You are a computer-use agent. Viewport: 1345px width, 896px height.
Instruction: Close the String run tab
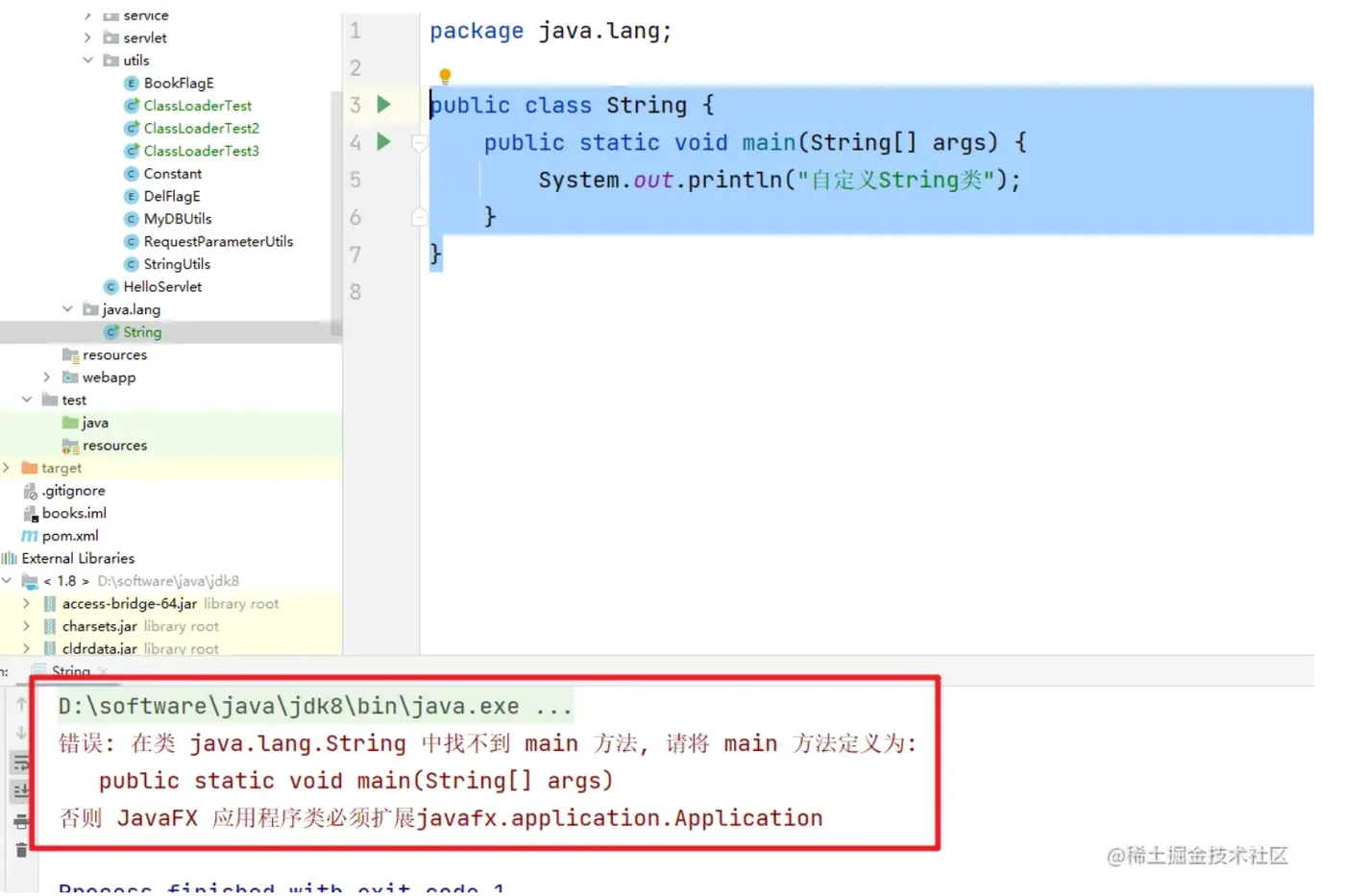point(103,671)
